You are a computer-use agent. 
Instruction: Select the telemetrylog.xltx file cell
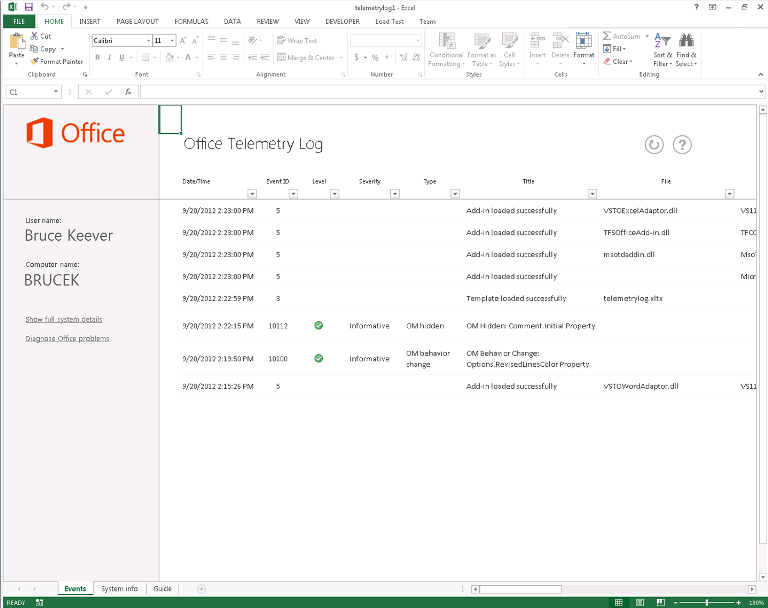633,298
